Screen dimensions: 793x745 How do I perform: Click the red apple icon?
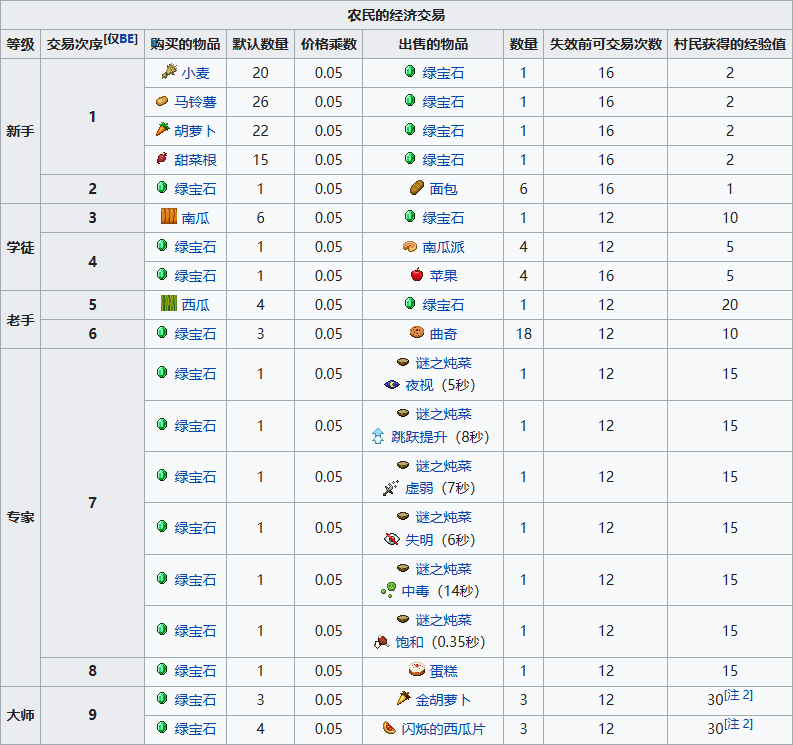point(417,275)
